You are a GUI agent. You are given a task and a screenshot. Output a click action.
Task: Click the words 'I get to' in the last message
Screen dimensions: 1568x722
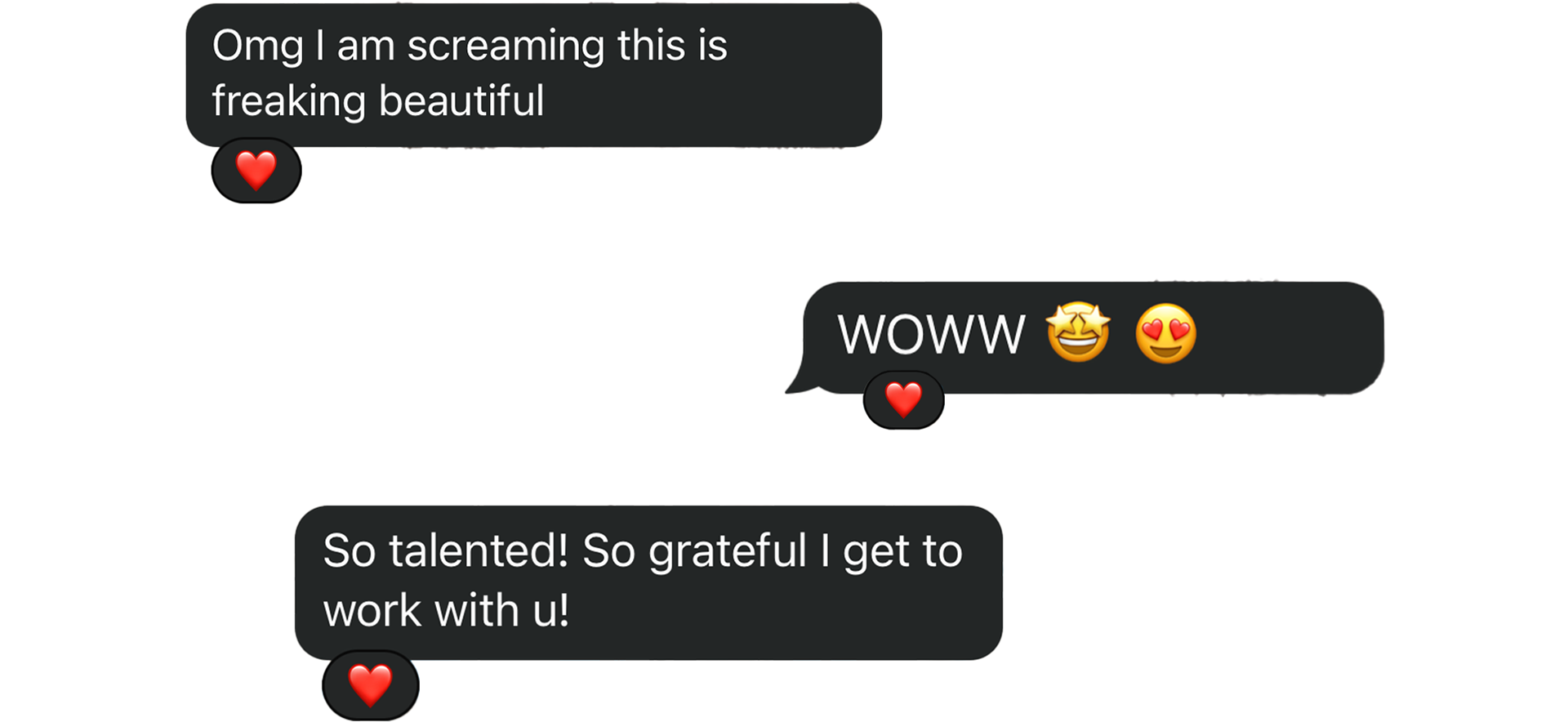(892, 553)
